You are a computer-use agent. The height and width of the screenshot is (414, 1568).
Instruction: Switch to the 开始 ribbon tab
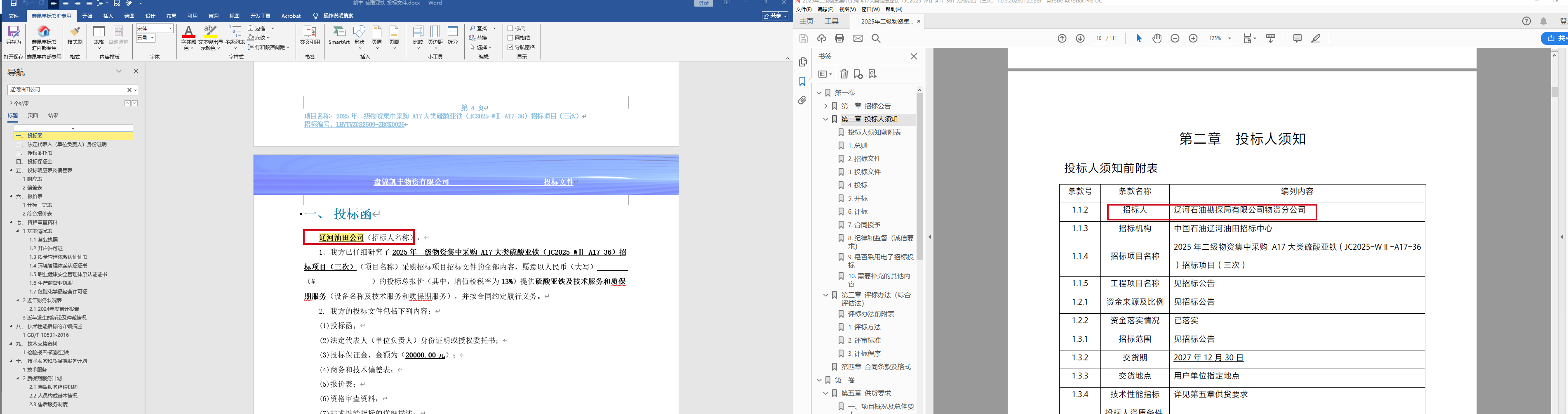pyautogui.click(x=88, y=16)
